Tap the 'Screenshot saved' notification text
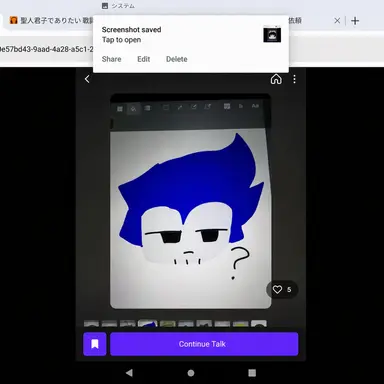The height and width of the screenshot is (384, 384). (x=131, y=30)
